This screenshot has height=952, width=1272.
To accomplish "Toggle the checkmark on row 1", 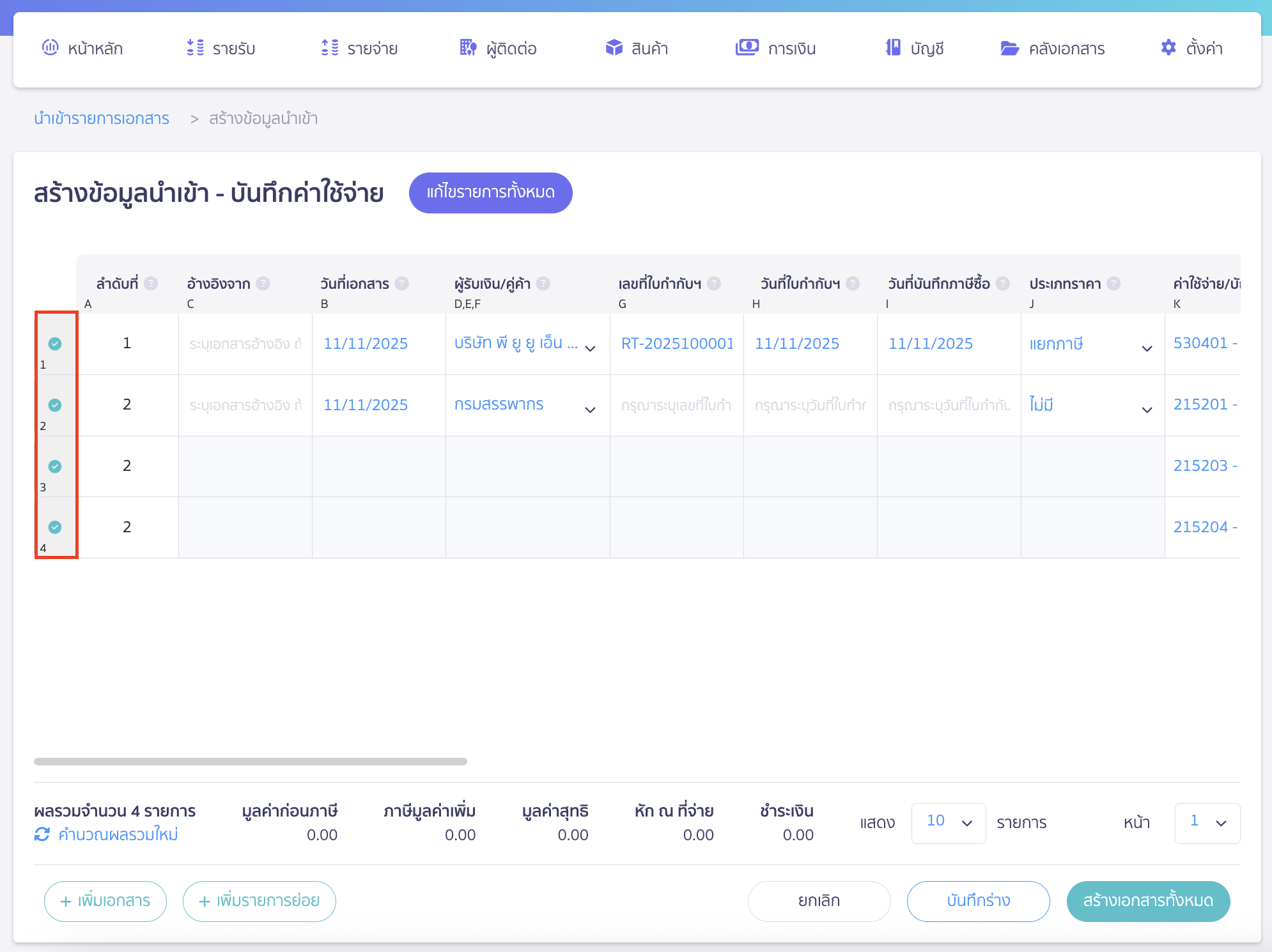I will click(56, 344).
